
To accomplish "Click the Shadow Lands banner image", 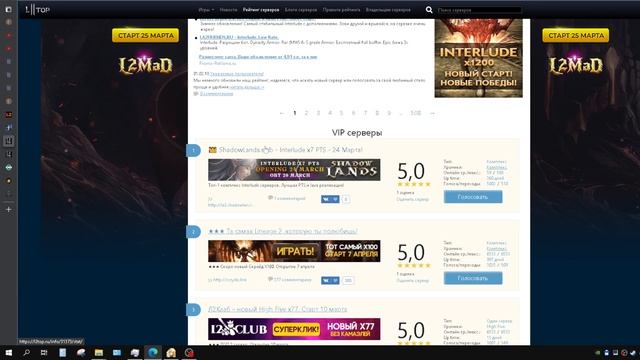I will pyautogui.click(x=294, y=170).
